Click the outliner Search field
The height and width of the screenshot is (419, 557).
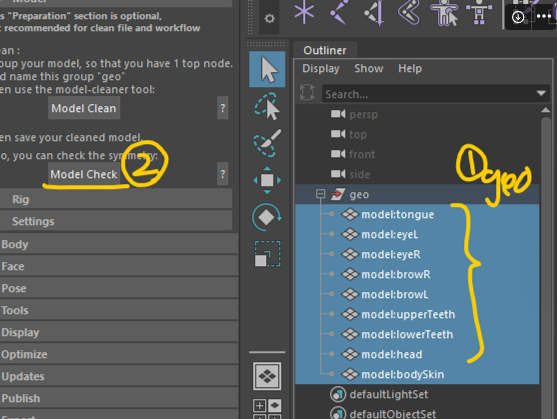click(x=428, y=94)
